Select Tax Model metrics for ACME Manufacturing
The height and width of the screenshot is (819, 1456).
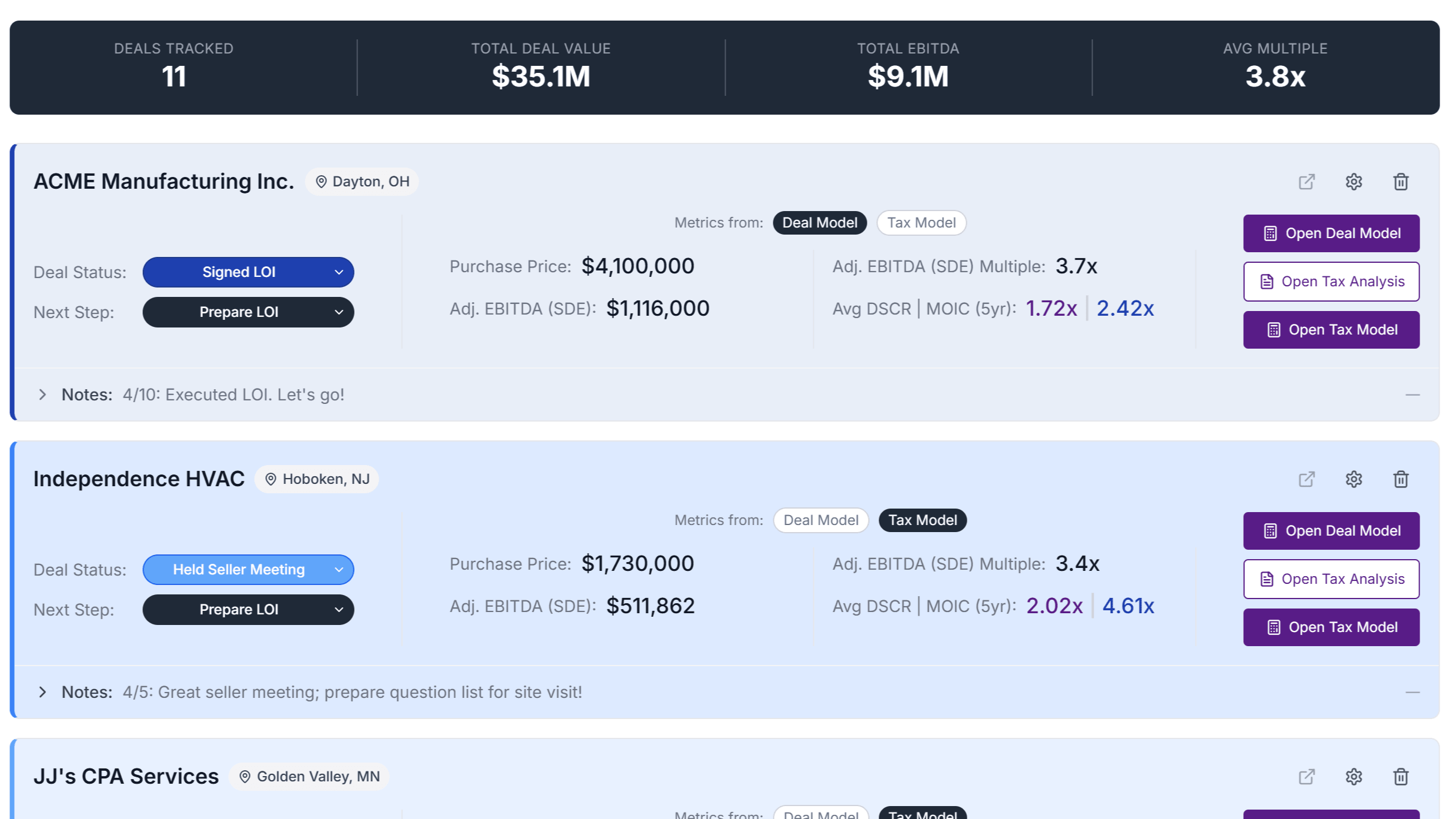click(x=921, y=223)
